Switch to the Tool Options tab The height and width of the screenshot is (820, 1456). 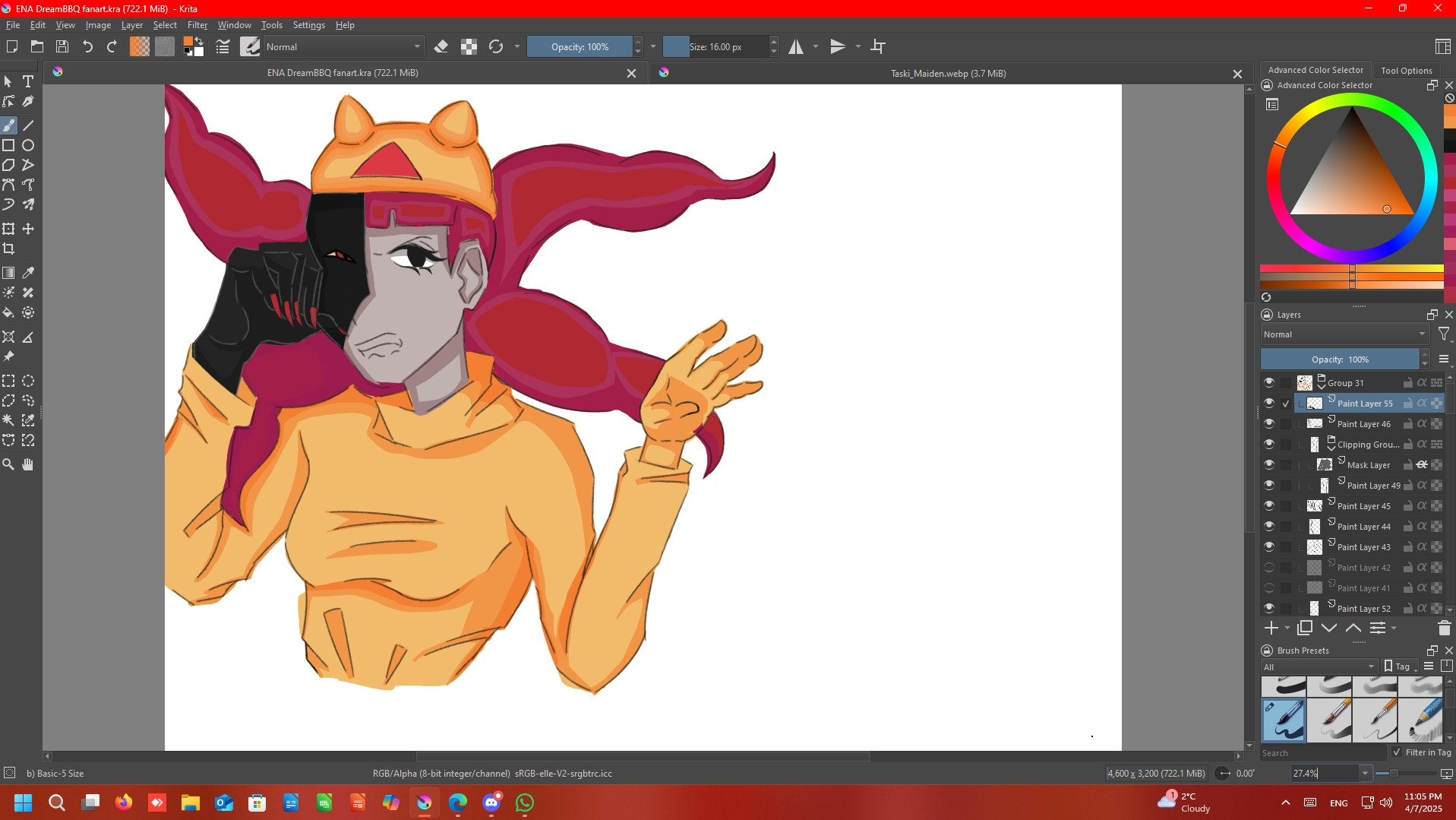point(1406,70)
